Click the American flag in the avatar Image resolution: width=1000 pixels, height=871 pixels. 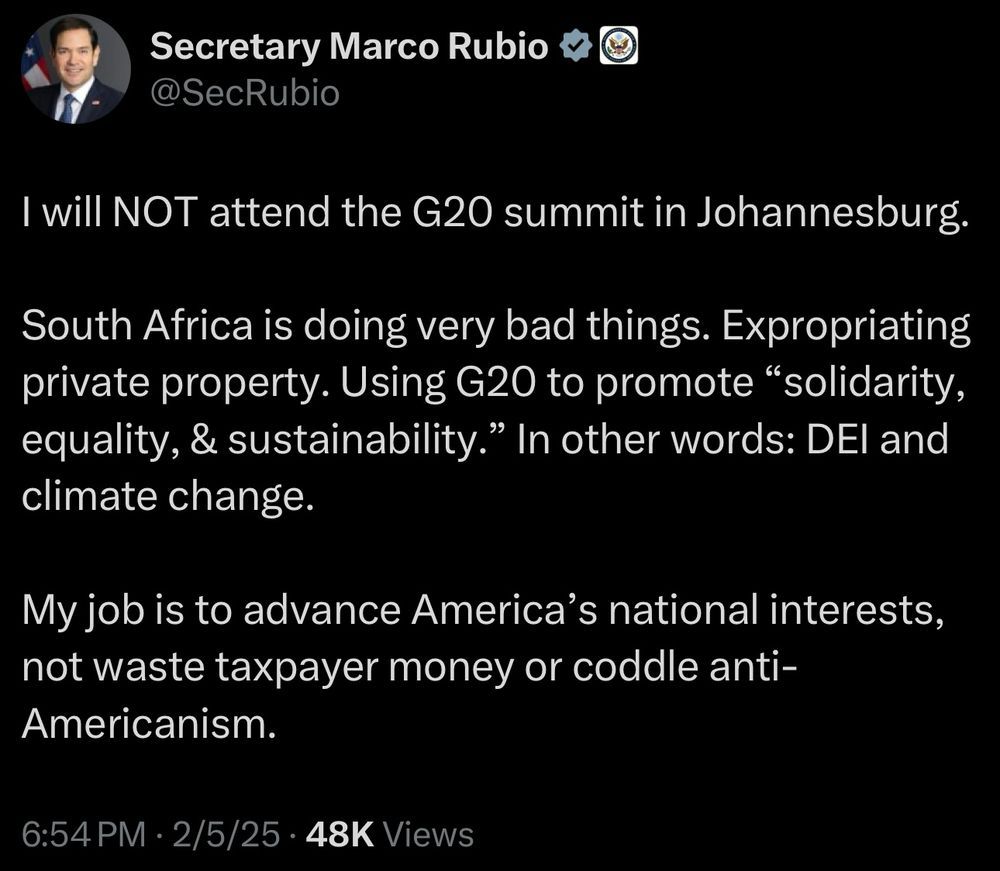coord(35,62)
